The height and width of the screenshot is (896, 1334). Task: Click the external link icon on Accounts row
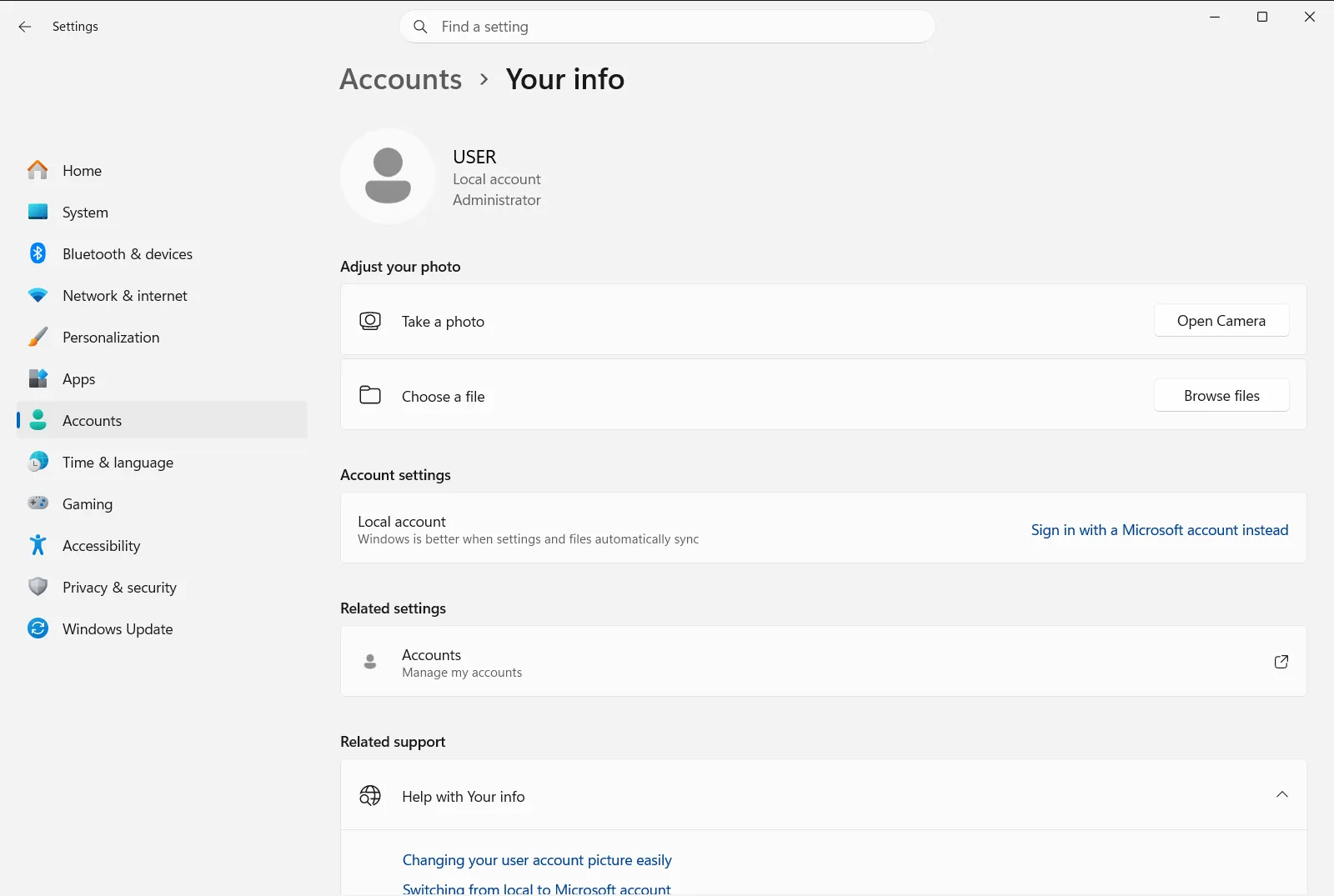click(1281, 662)
